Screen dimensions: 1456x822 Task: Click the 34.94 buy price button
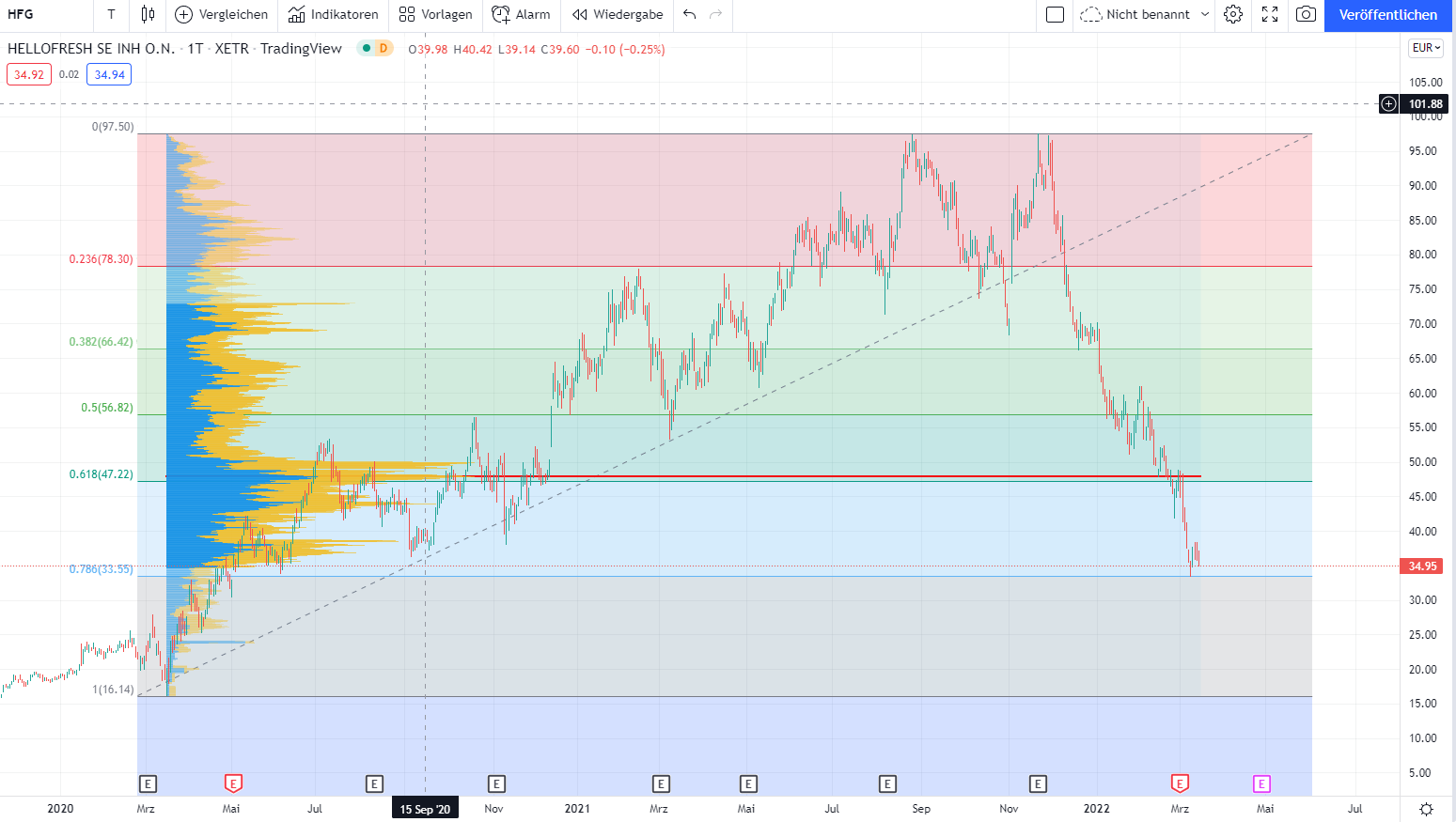point(109,74)
